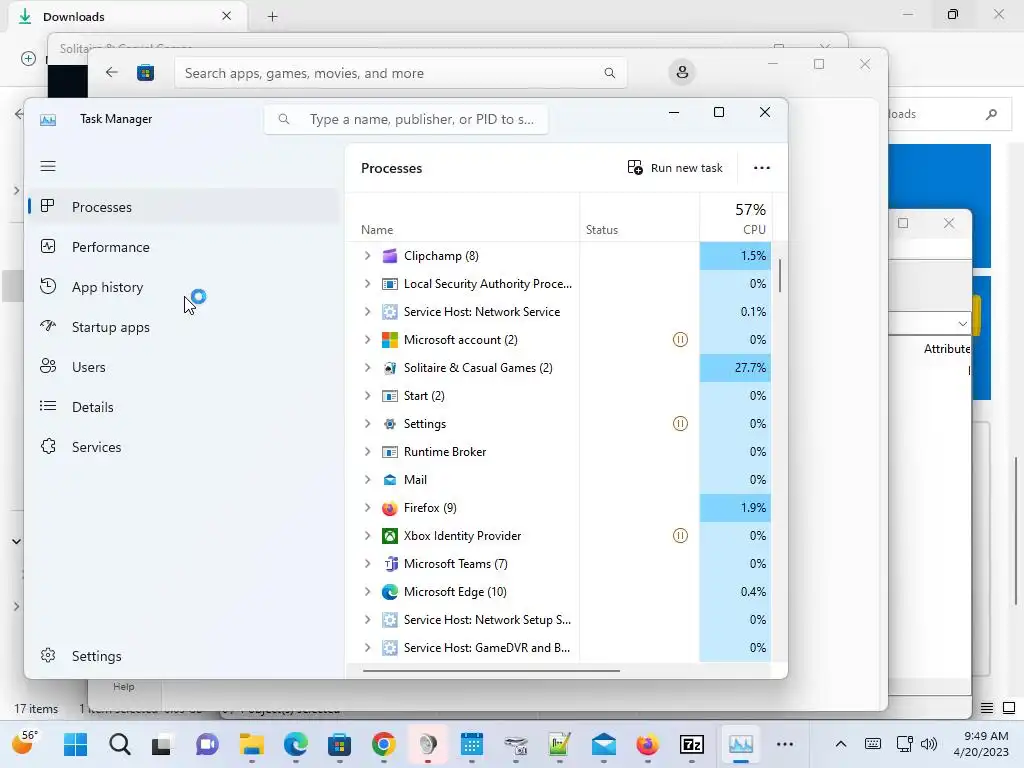The image size is (1024, 768).
Task: Click the Firefox icon in process list
Action: tap(389, 507)
